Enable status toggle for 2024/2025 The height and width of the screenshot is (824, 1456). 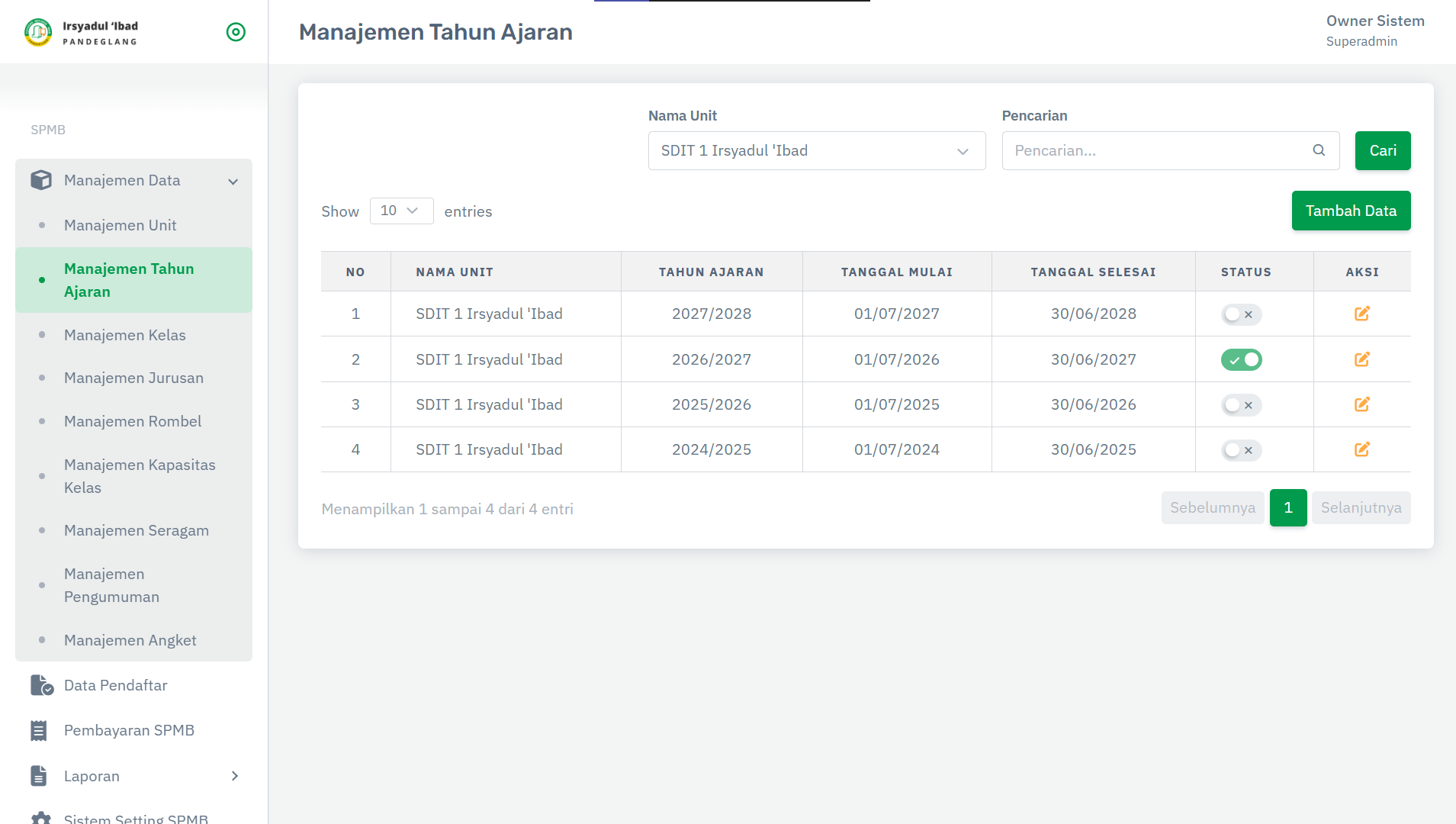point(1242,450)
